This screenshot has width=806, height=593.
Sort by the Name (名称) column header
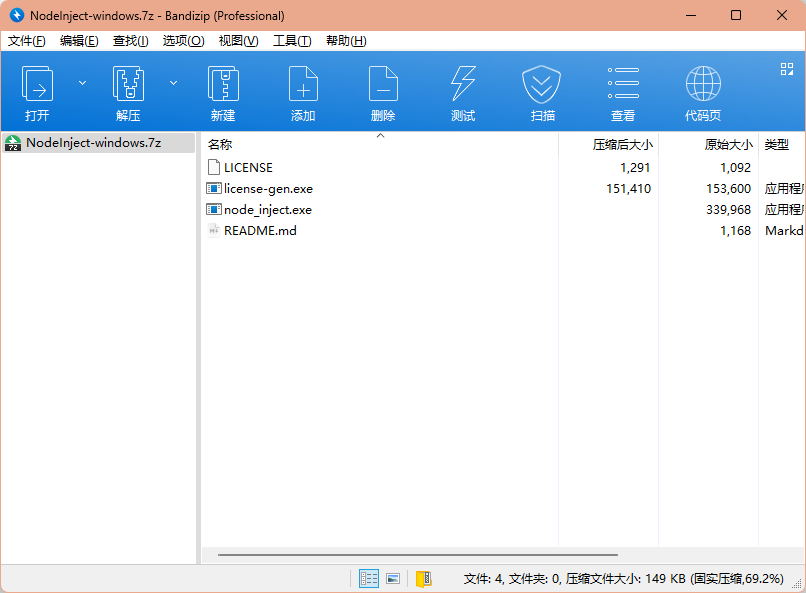[220, 145]
